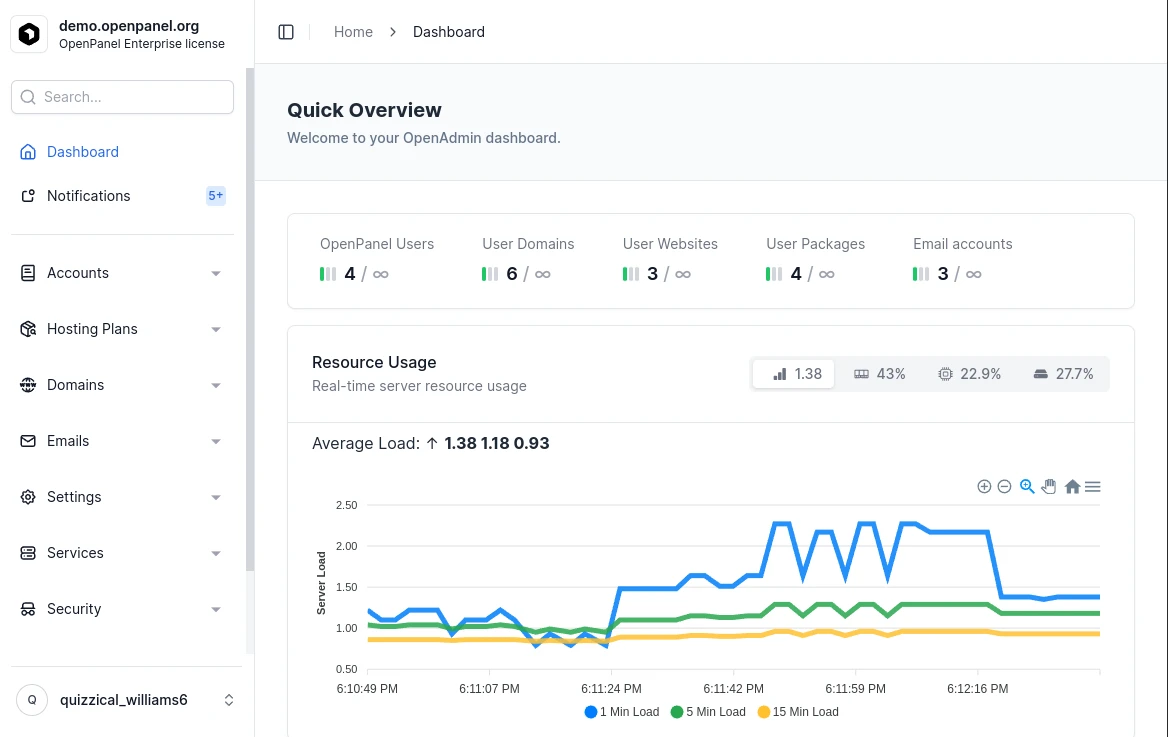Expand the Hosting Plans menu arrow
The image size is (1168, 737).
216,329
